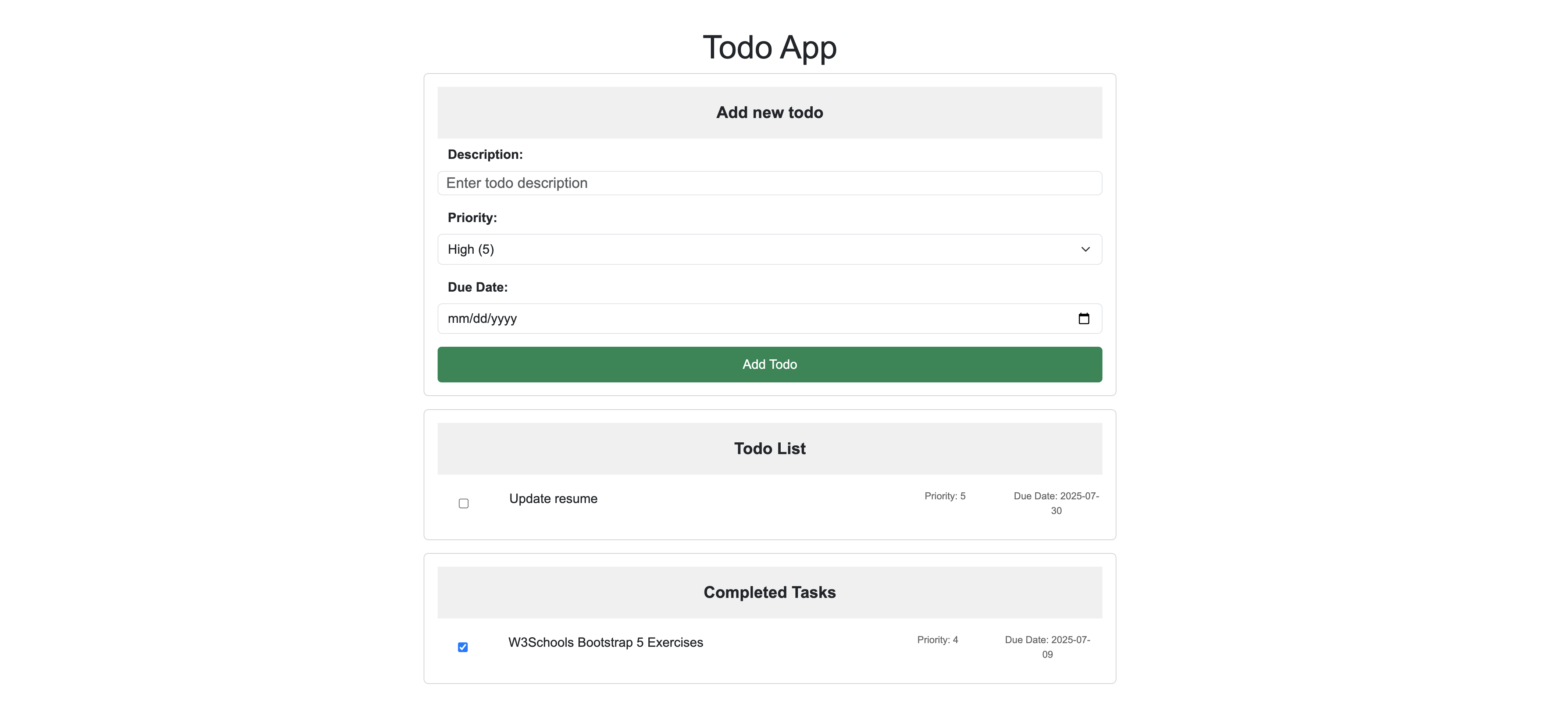Image resolution: width=1568 pixels, height=706 pixels.
Task: Click Due Date 2025-07-30 label
Action: pos(1056,503)
